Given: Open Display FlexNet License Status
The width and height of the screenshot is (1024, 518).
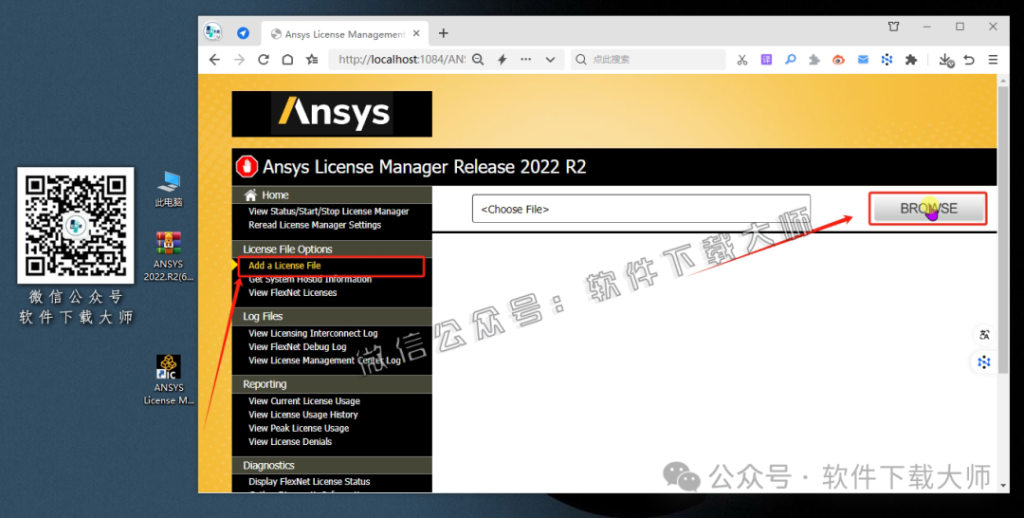Looking at the screenshot, I should tap(309, 481).
